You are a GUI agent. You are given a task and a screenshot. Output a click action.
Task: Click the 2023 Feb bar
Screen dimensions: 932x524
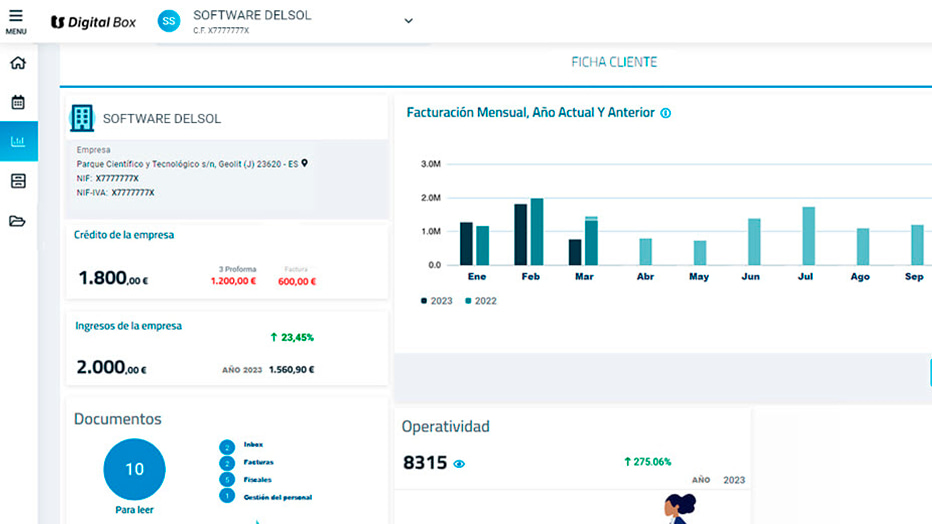click(x=521, y=235)
